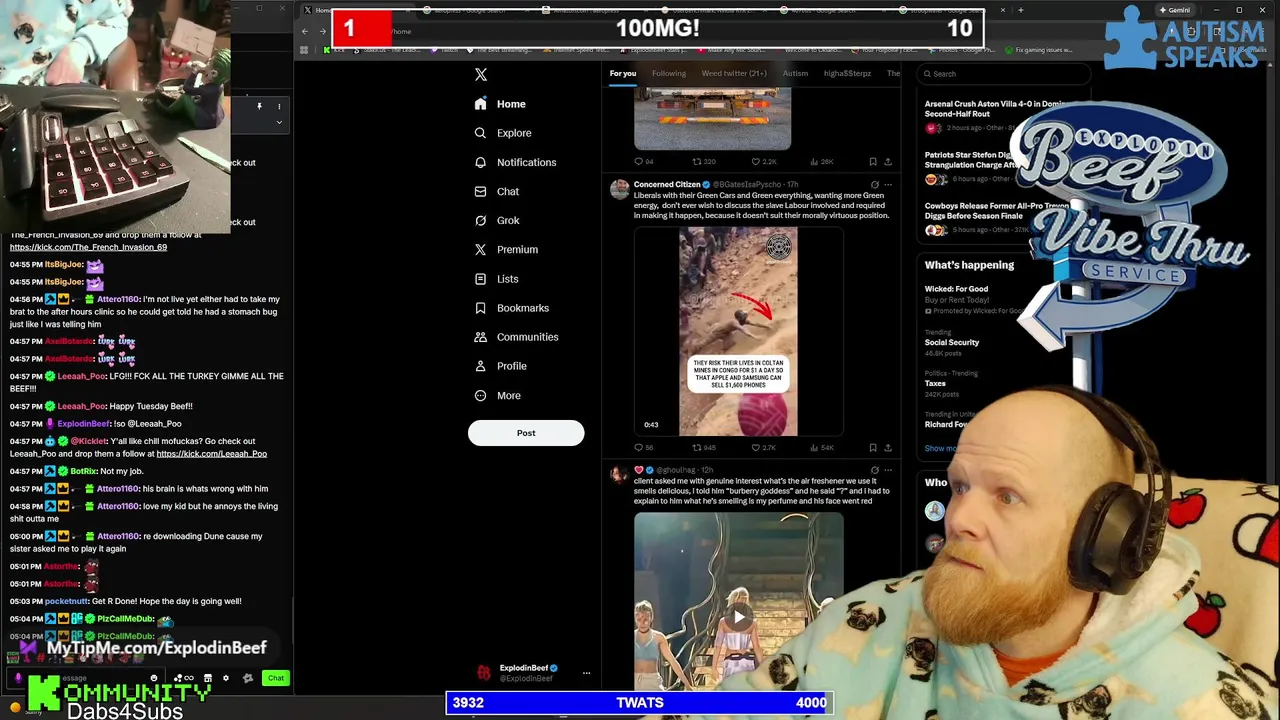Screen dimensions: 1280x720
Task: Send message with green Chat button
Action: (276, 678)
